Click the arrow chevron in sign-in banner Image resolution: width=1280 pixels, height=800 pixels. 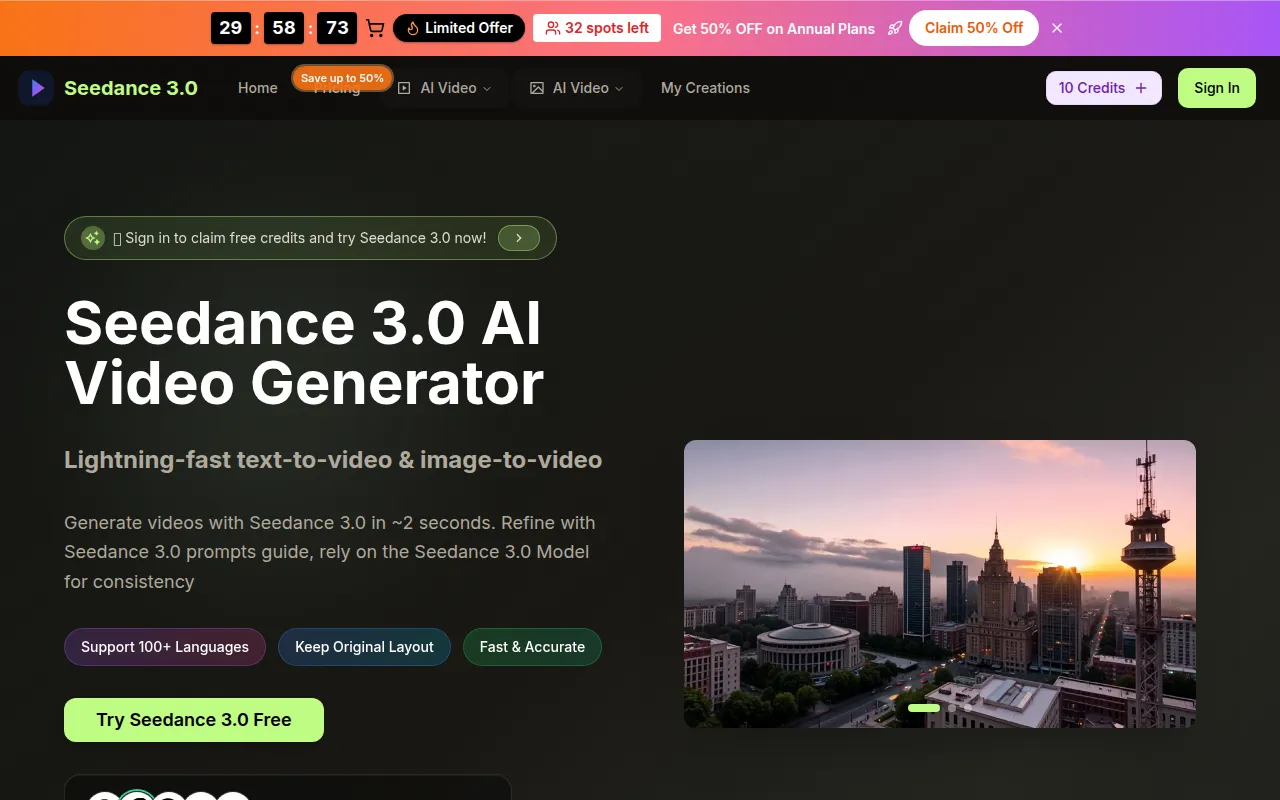tap(518, 238)
